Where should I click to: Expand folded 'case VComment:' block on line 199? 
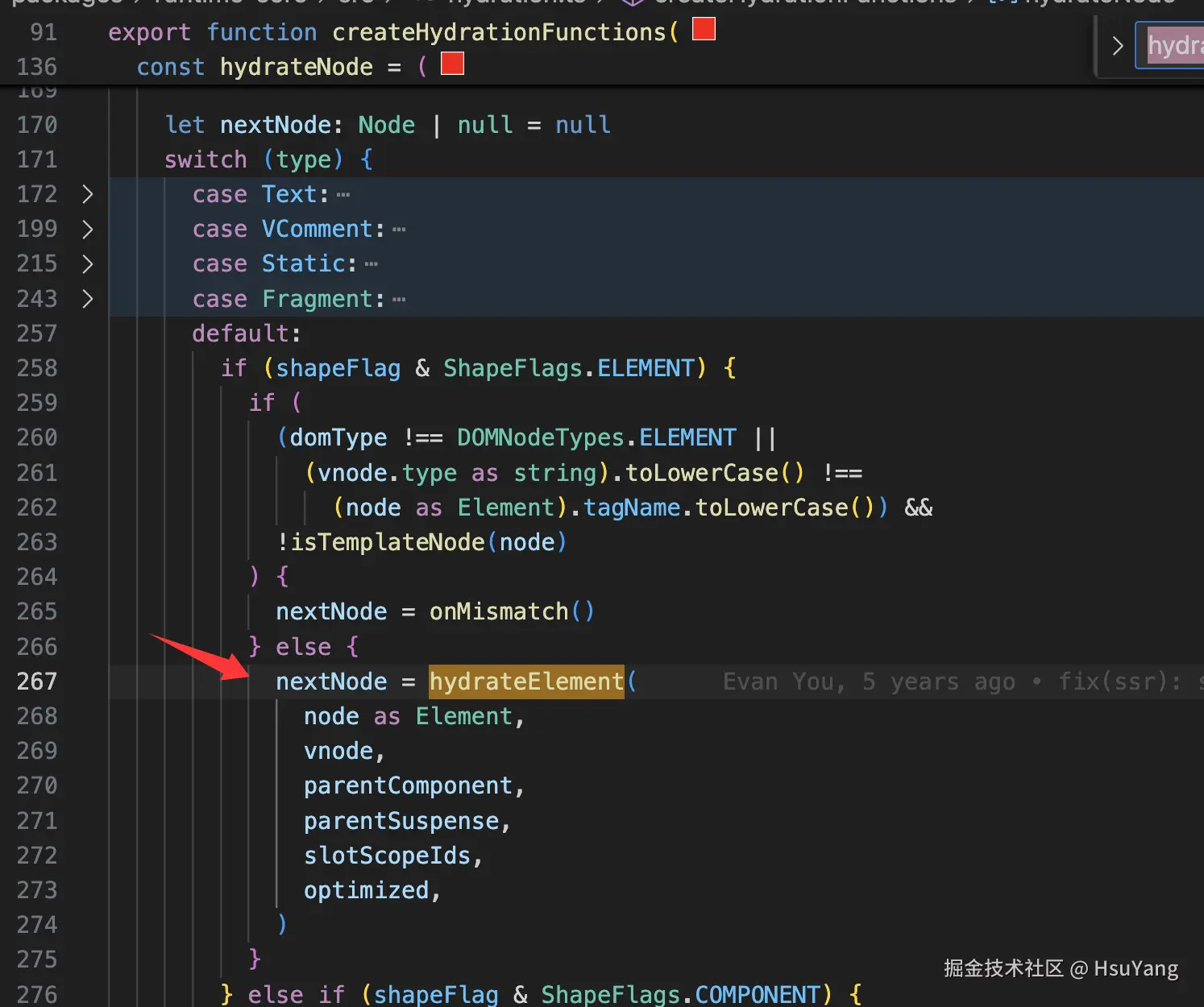88,229
